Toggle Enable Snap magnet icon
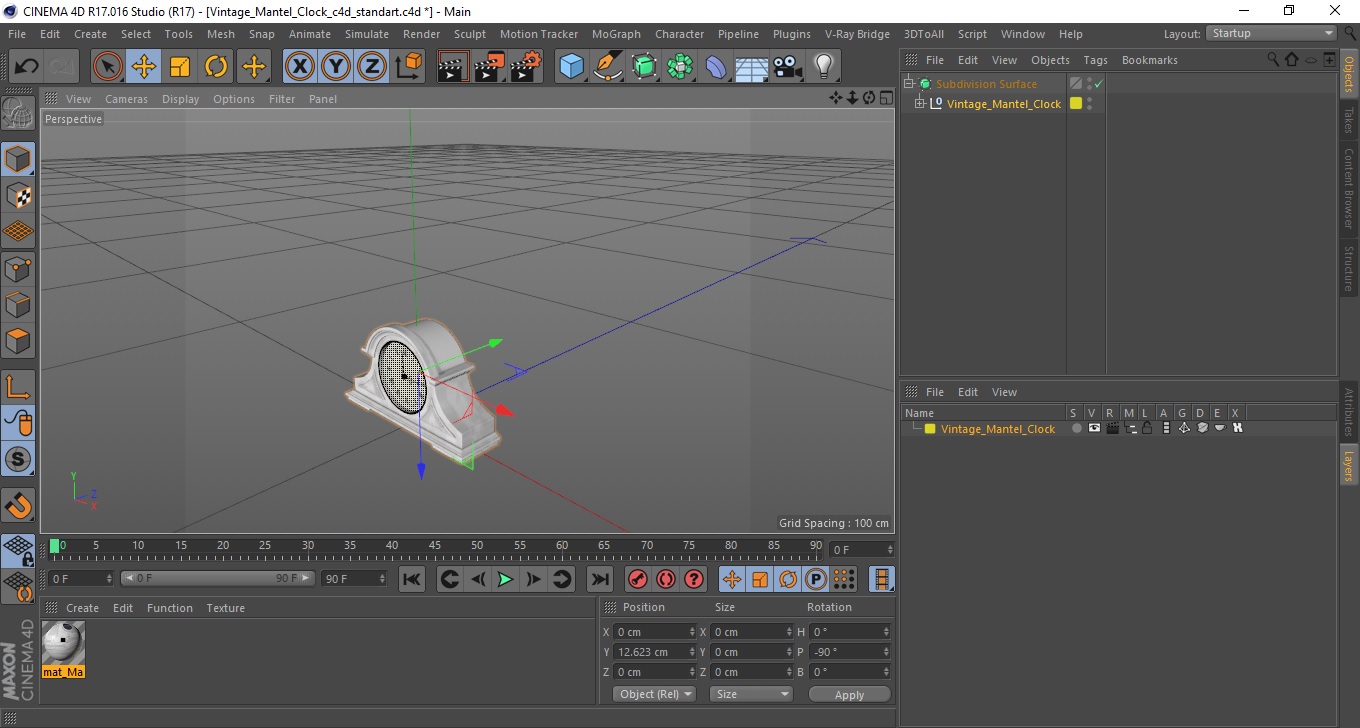Screen dimensions: 1360x728 click(x=18, y=505)
